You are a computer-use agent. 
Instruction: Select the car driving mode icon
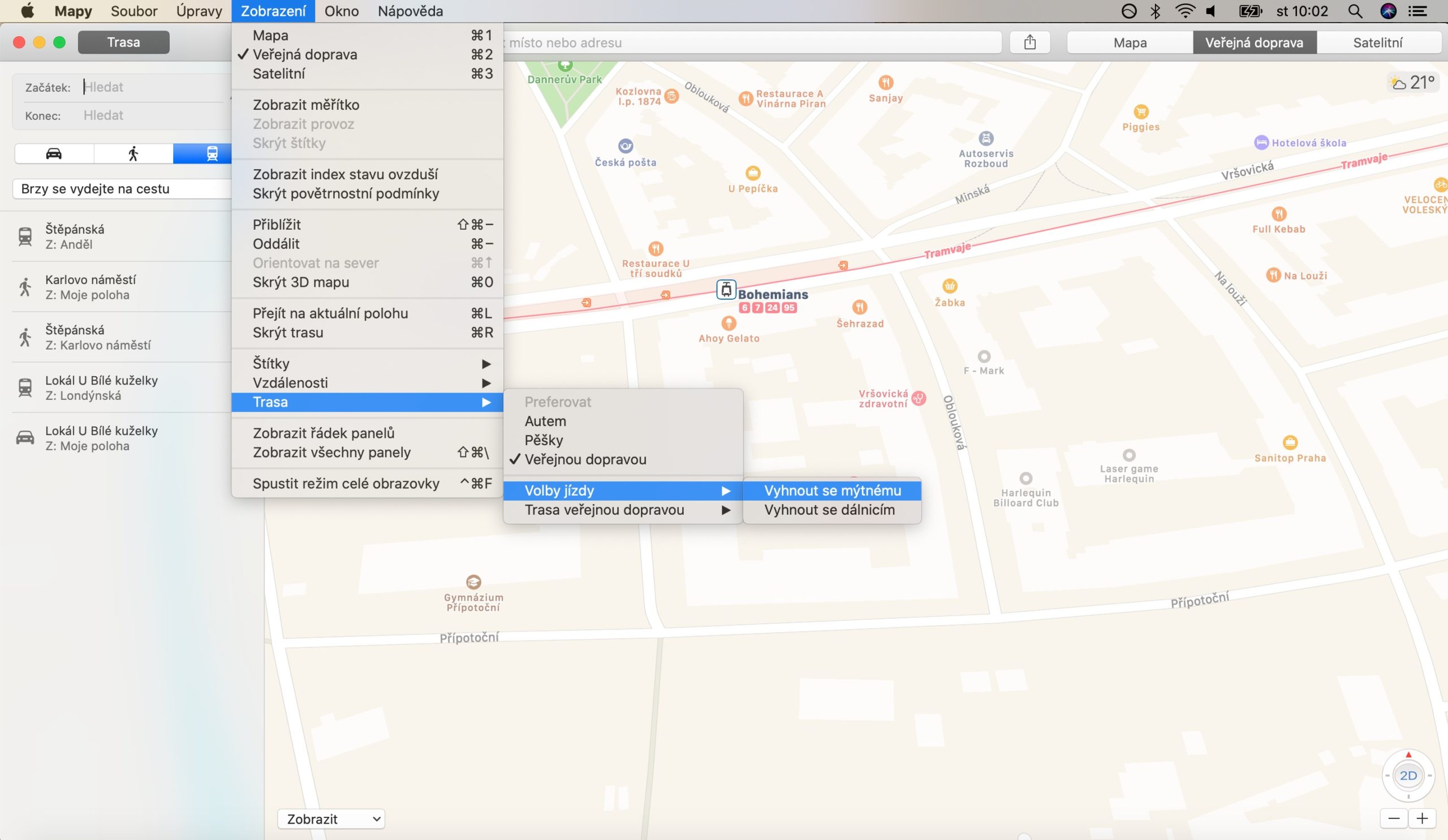[54, 153]
